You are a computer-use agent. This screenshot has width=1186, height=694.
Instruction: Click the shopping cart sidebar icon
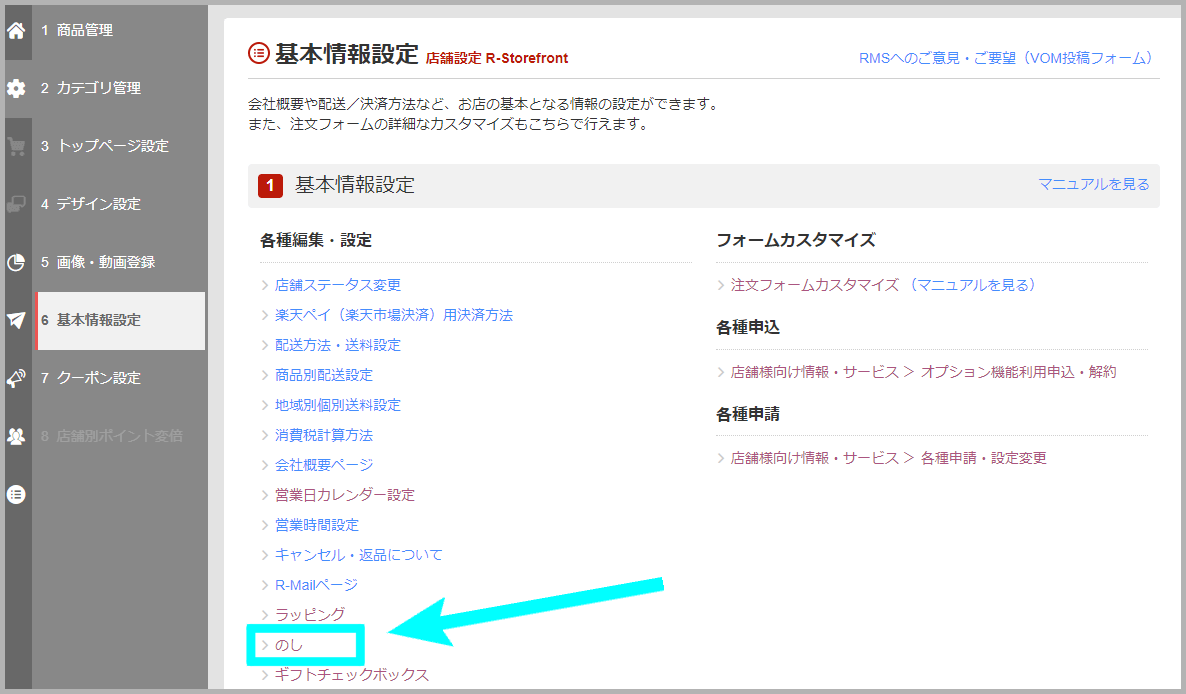pos(16,146)
